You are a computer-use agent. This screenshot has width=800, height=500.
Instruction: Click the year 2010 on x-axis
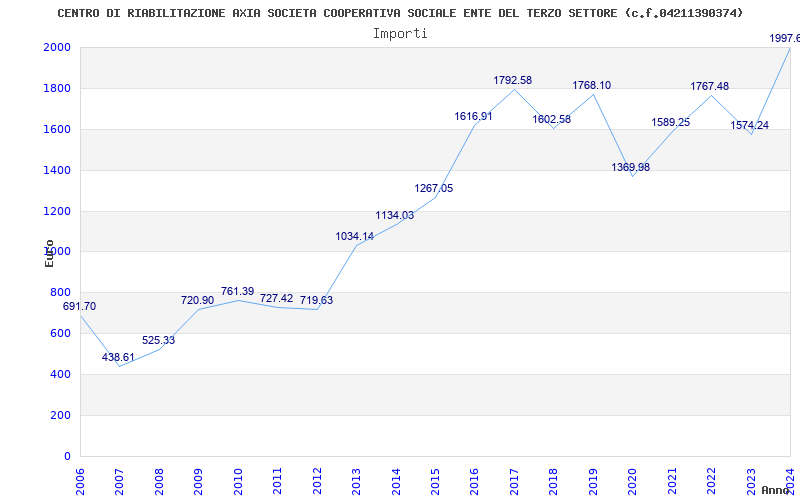tap(238, 481)
